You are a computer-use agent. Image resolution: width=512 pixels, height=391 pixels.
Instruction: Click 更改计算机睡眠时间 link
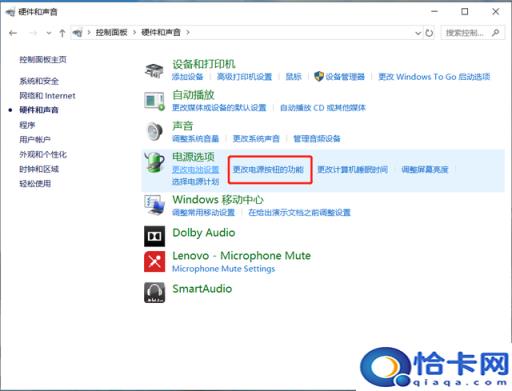(x=353, y=170)
